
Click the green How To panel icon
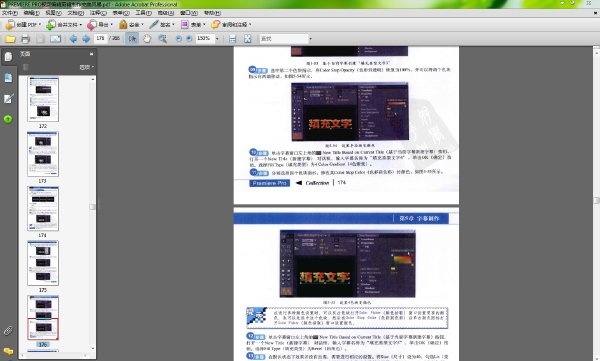[8, 119]
